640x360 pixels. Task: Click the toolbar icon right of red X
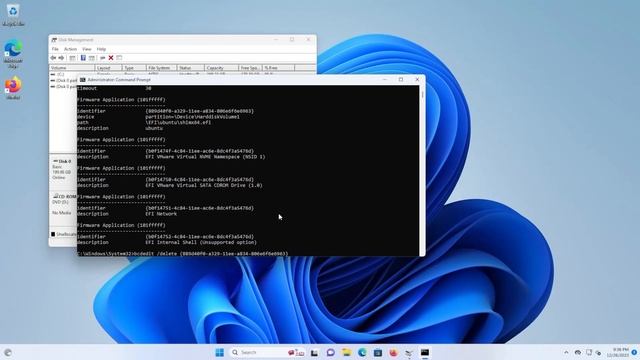click(119, 58)
